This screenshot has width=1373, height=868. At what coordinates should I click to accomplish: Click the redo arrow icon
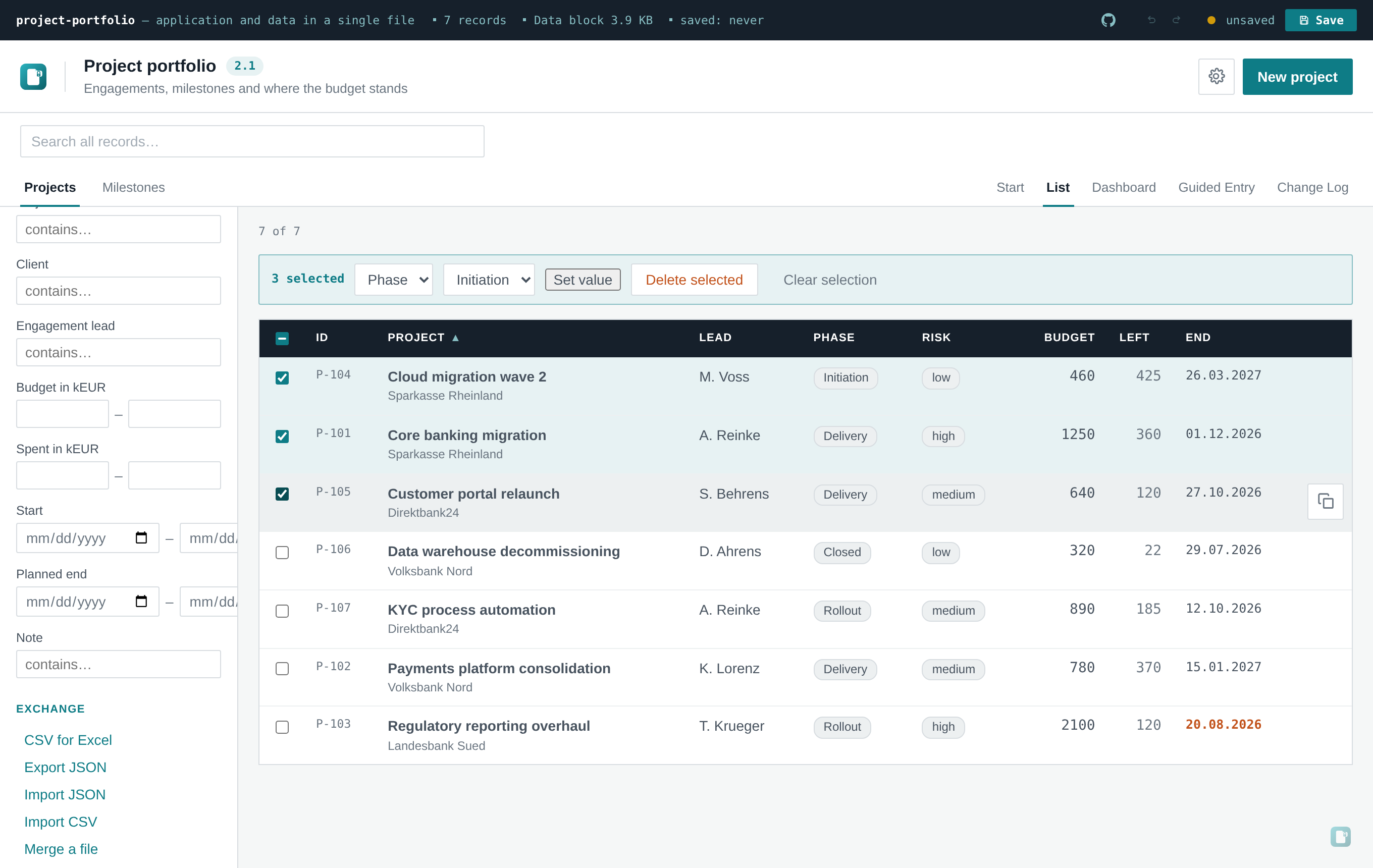pos(1176,20)
